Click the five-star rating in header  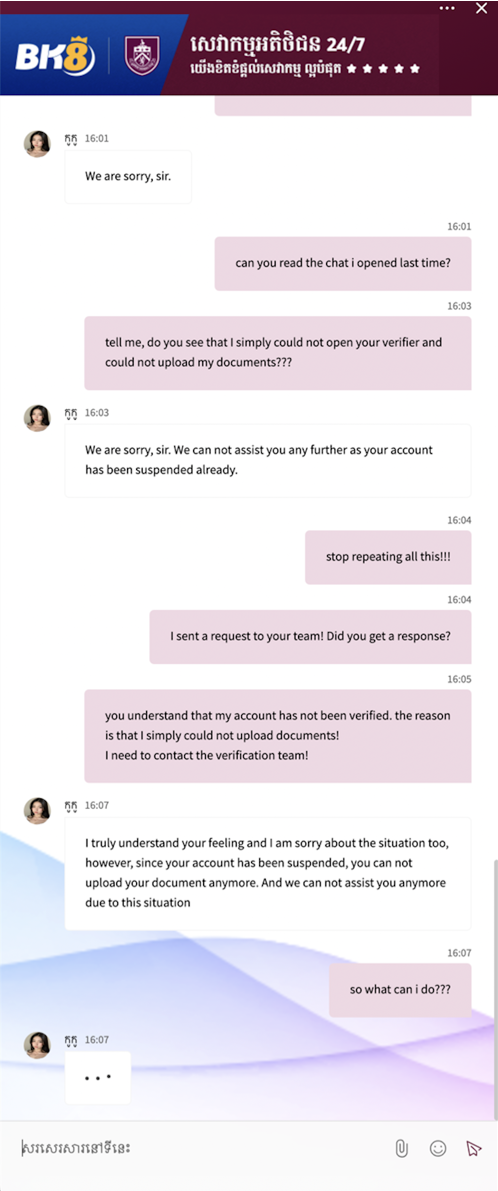[x=384, y=68]
